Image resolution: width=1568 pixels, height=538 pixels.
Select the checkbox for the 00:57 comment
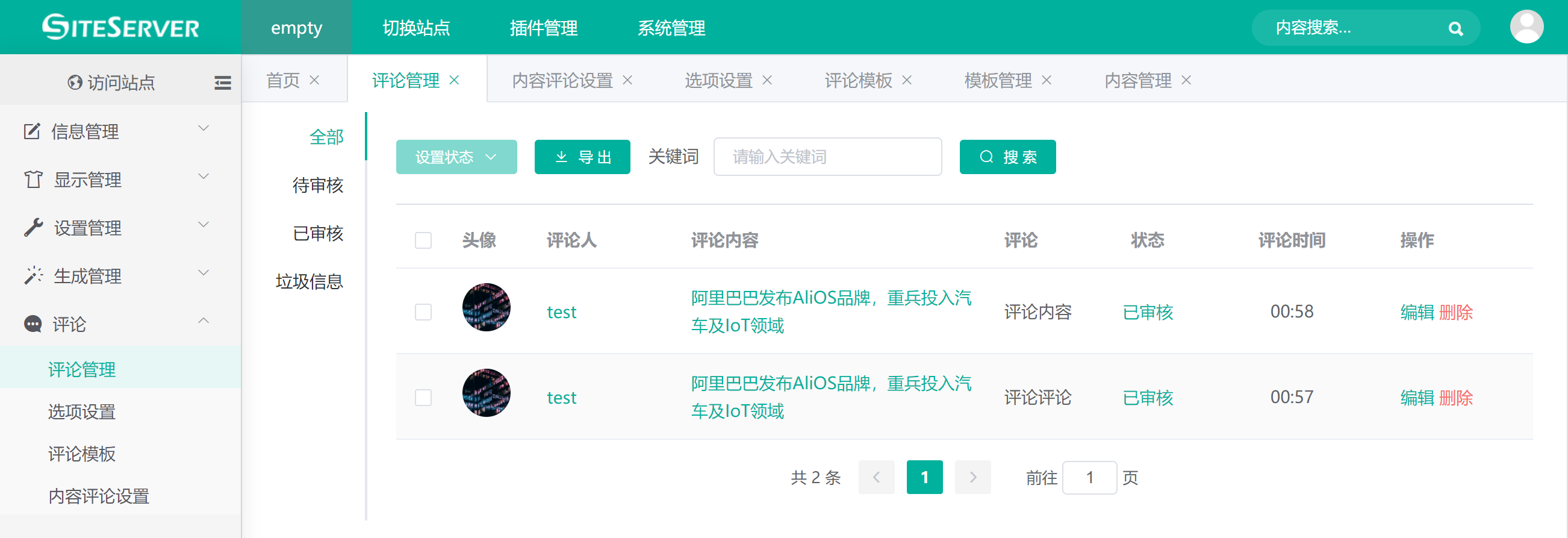(x=423, y=397)
